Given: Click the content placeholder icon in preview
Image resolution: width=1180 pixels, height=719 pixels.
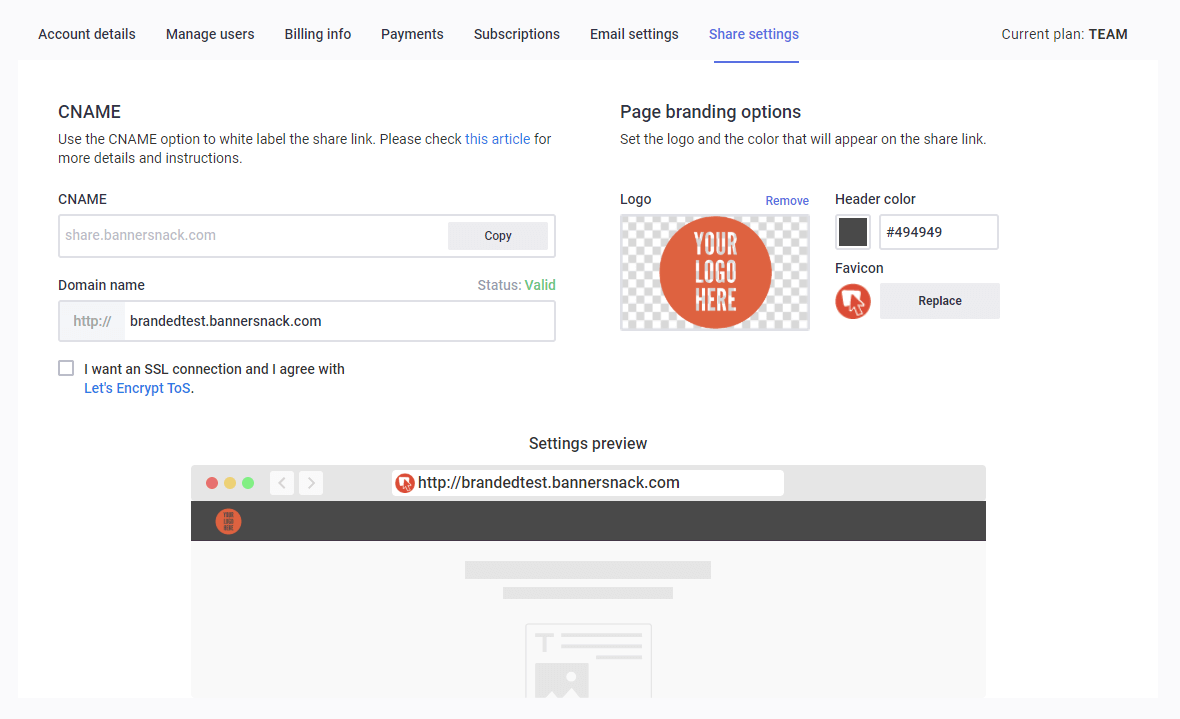Looking at the screenshot, I should (588, 660).
